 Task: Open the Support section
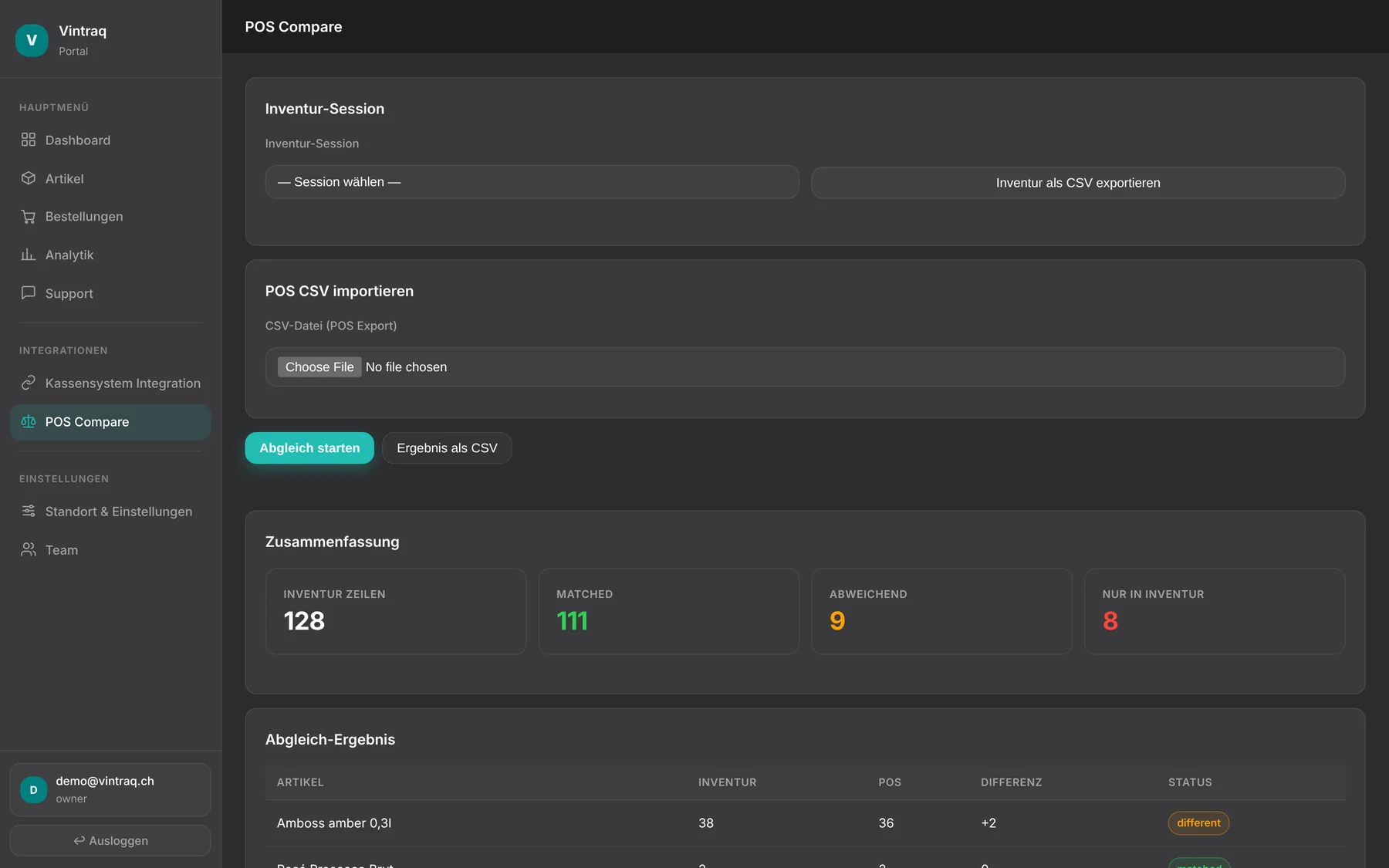pyautogui.click(x=110, y=294)
